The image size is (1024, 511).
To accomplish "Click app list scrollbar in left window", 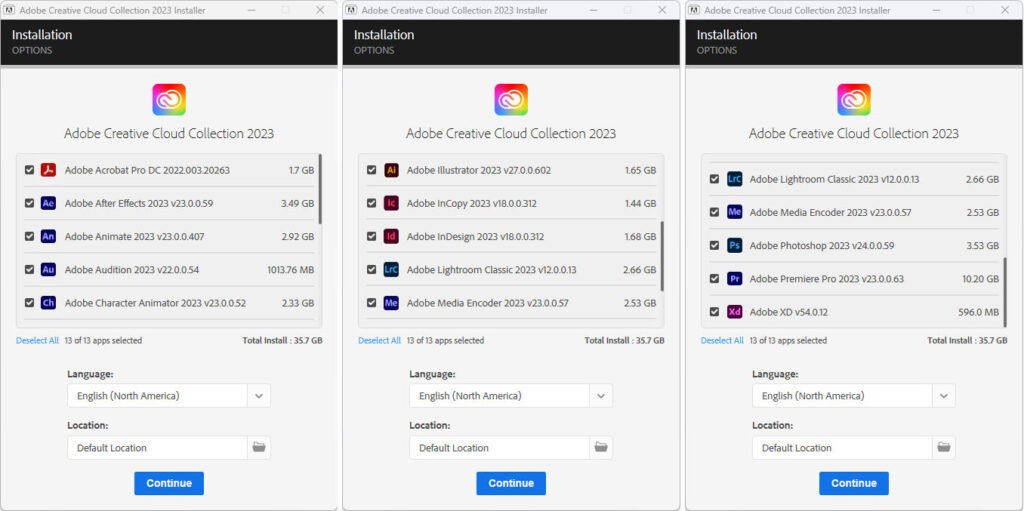I will point(320,189).
